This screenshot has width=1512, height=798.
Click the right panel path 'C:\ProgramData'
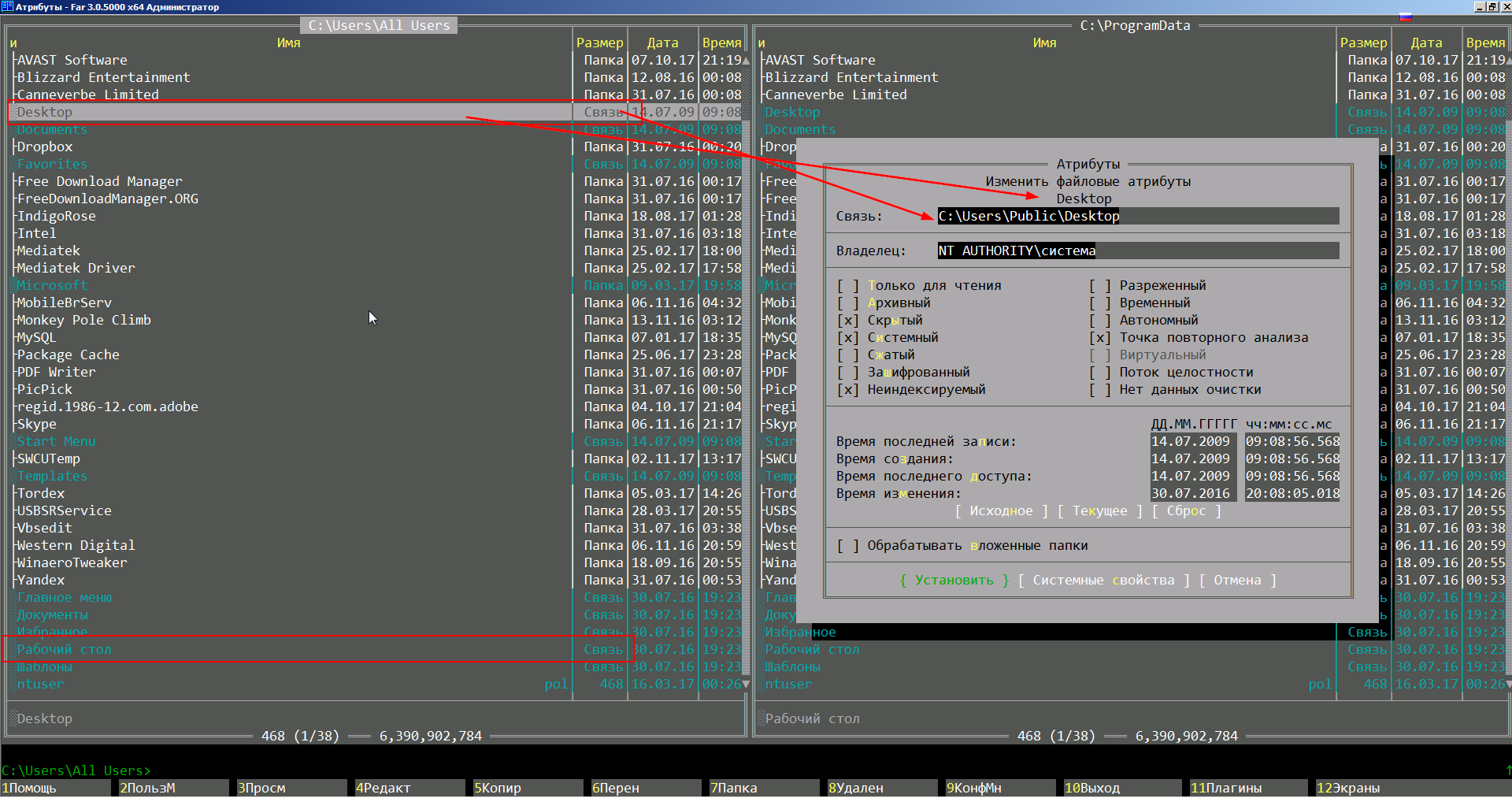tap(1135, 25)
